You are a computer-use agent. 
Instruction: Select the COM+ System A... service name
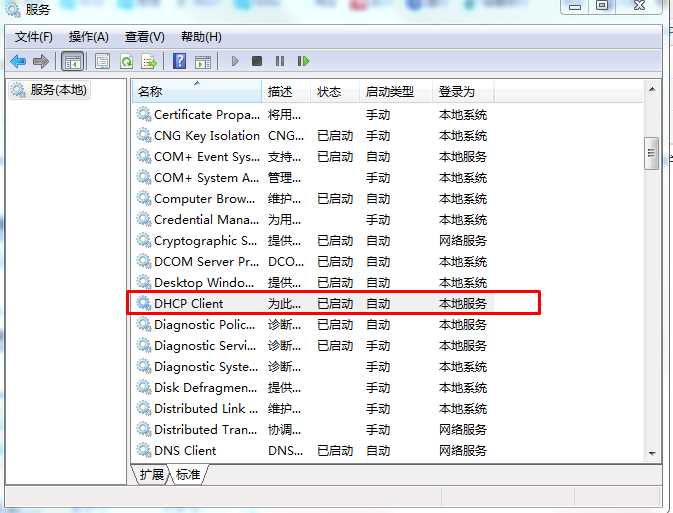[206, 178]
